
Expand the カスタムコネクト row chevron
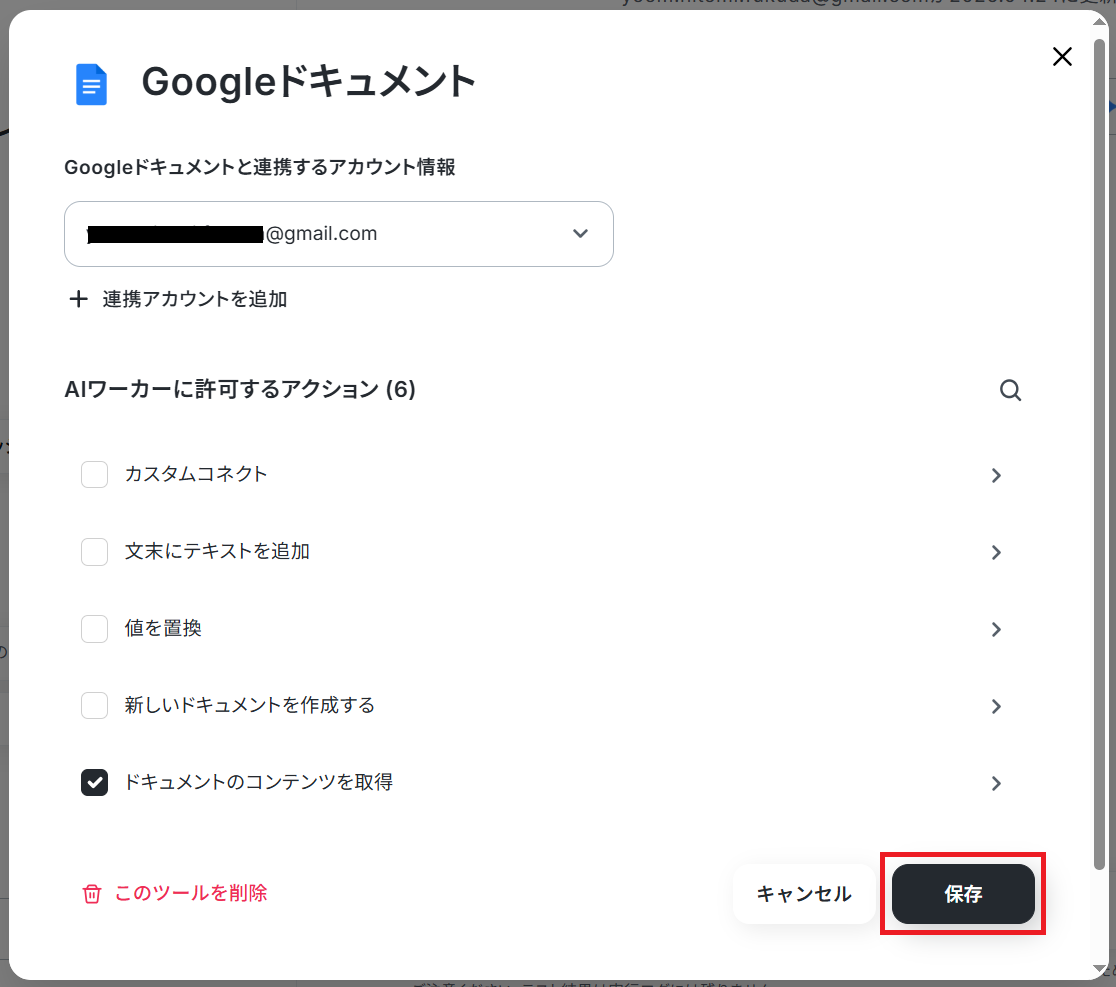click(x=996, y=475)
